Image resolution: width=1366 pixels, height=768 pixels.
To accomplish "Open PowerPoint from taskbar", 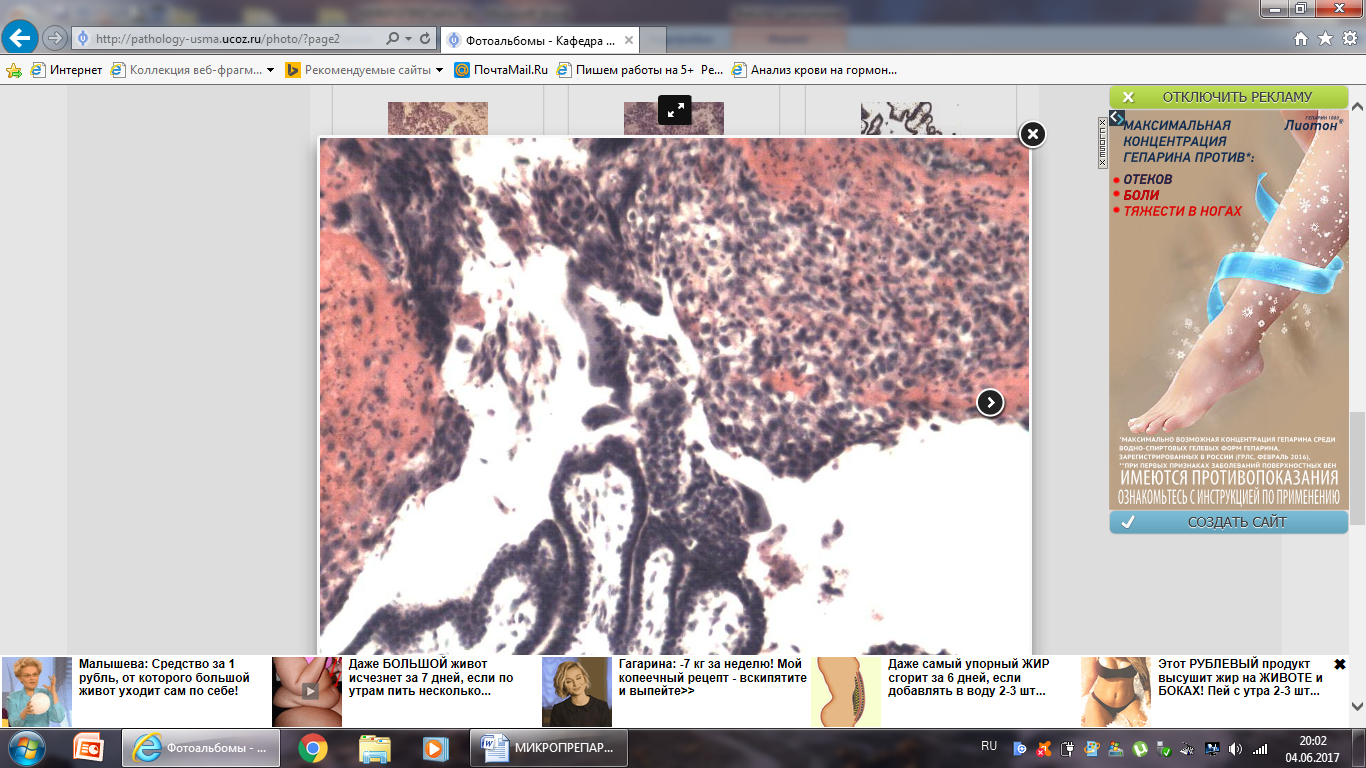I will click(x=89, y=748).
